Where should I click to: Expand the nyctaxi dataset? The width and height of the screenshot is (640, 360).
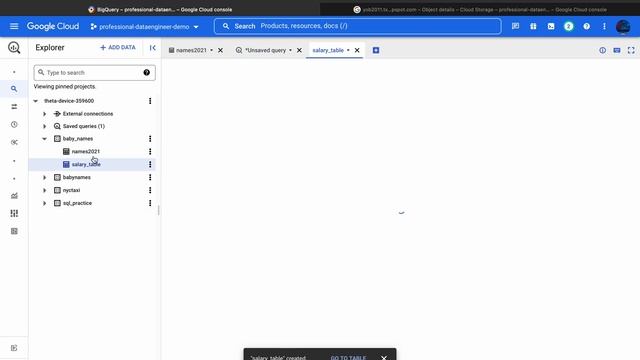[44, 190]
